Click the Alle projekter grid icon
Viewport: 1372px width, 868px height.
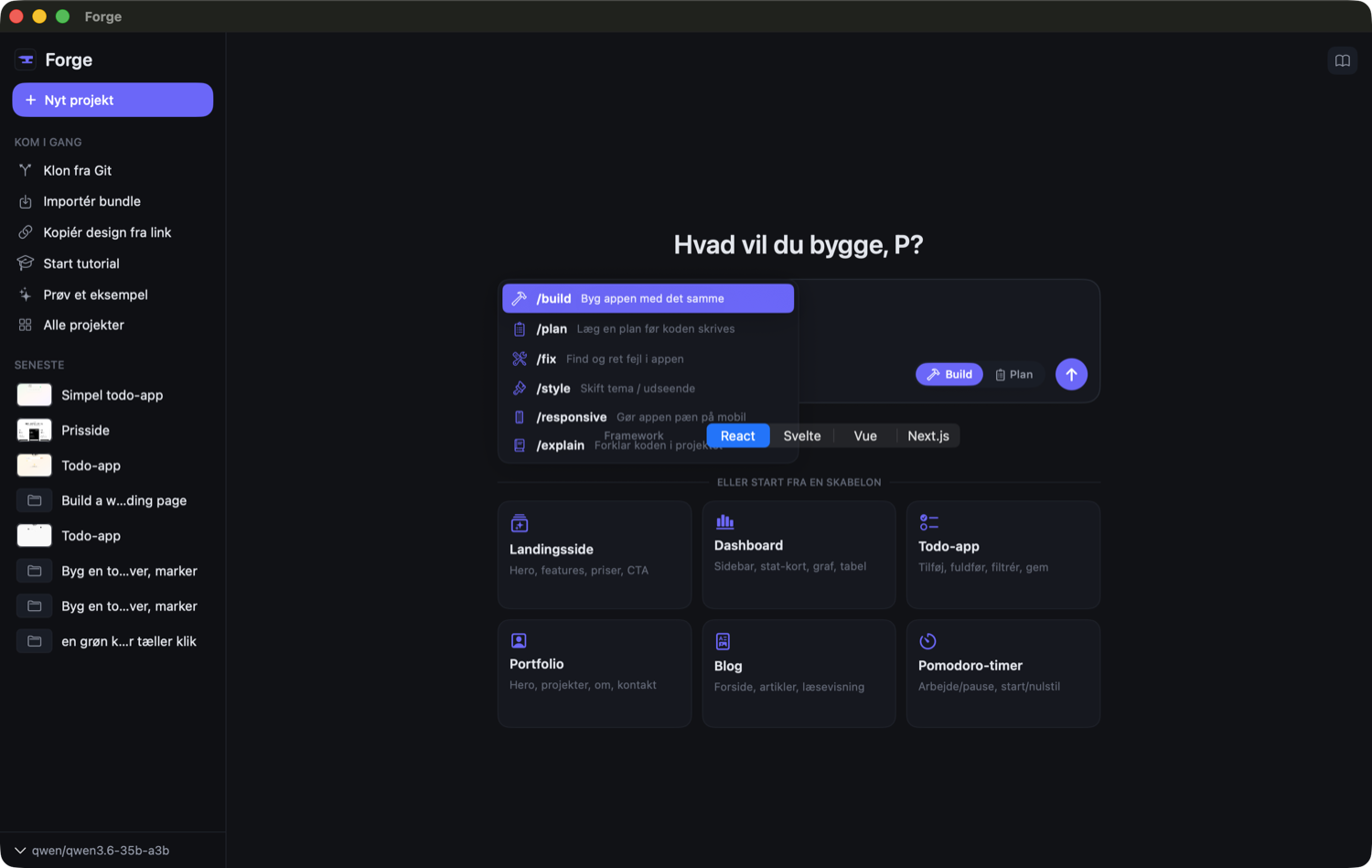[26, 325]
